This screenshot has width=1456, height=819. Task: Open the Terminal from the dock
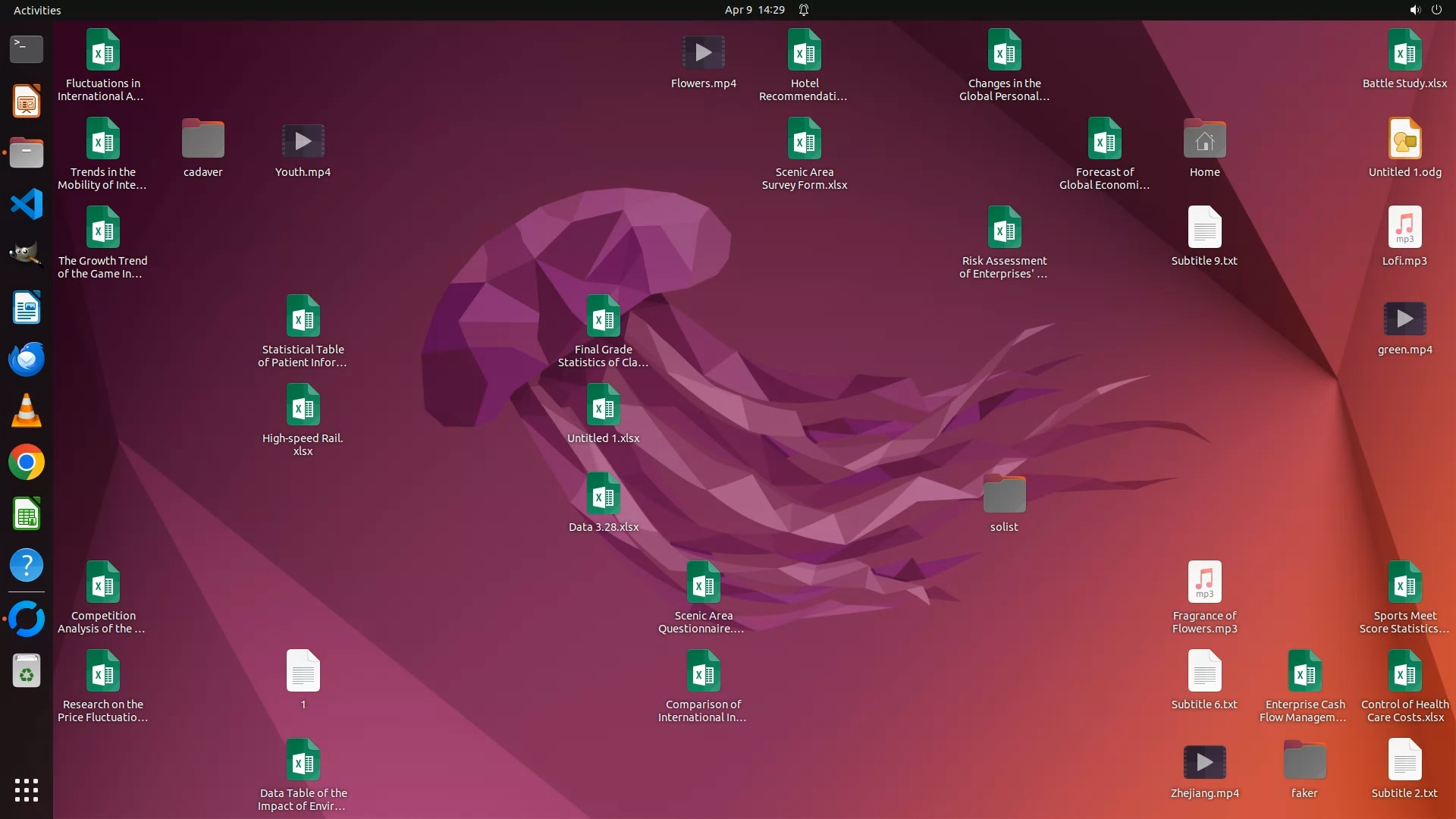[27, 49]
